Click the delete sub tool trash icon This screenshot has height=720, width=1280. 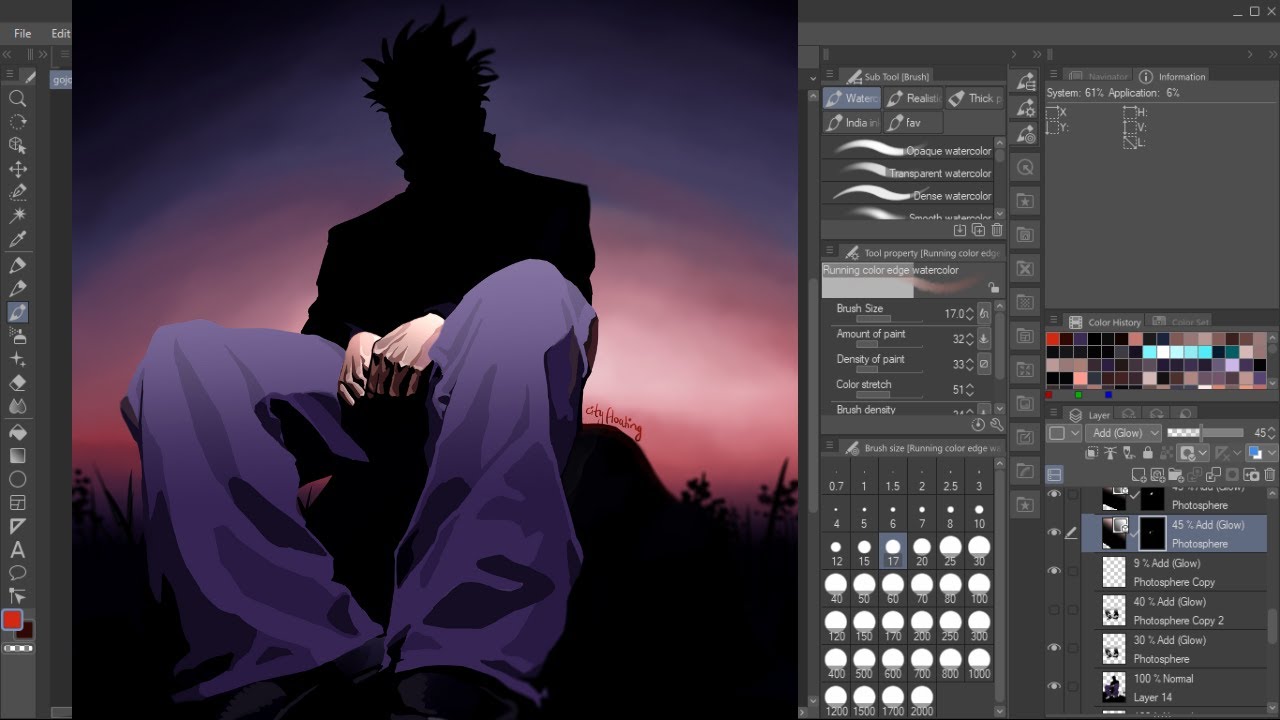click(x=997, y=230)
